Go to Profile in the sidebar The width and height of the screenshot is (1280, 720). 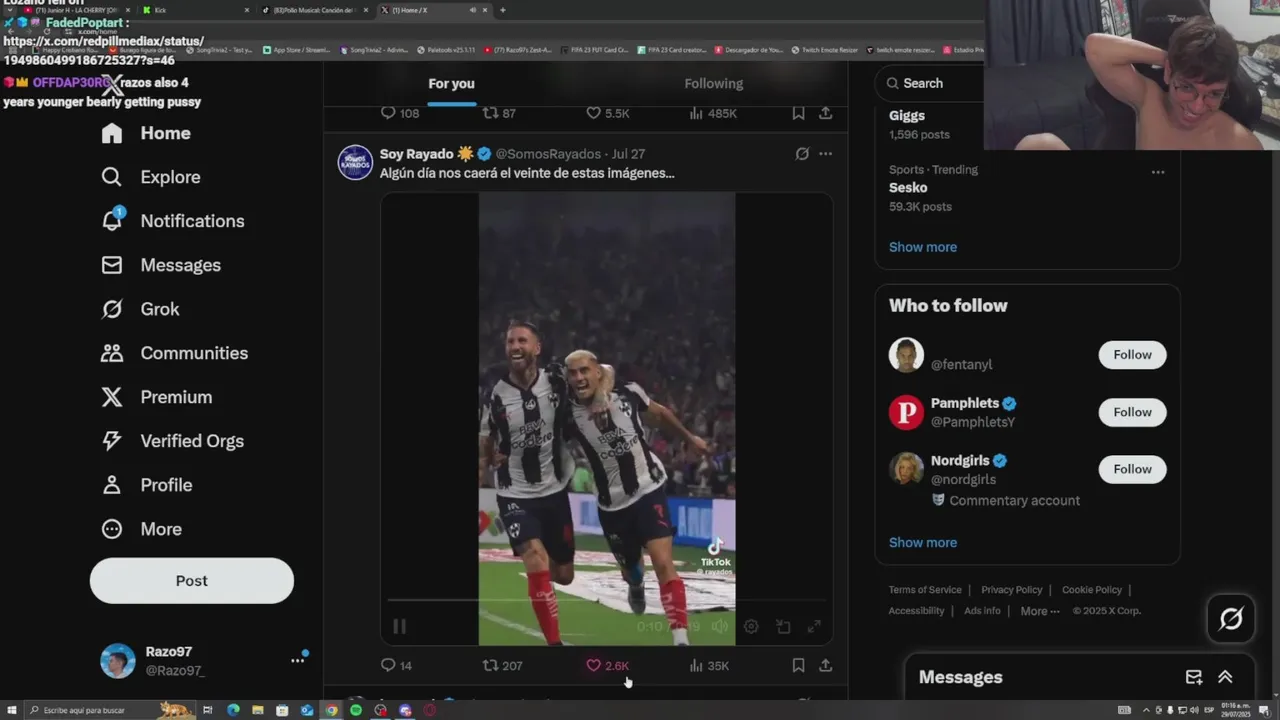pos(146,485)
